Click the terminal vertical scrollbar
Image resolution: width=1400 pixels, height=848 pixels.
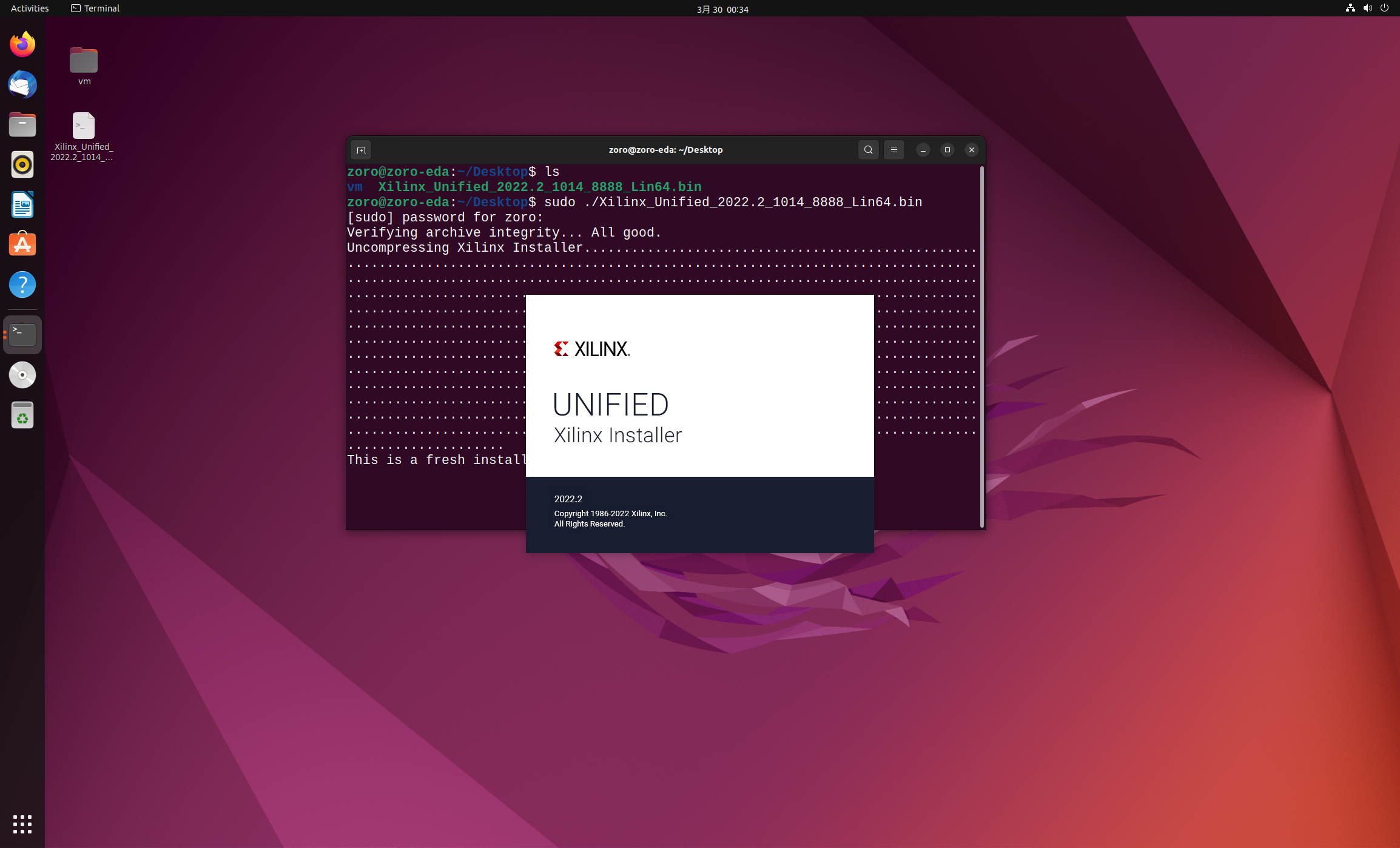pos(982,346)
